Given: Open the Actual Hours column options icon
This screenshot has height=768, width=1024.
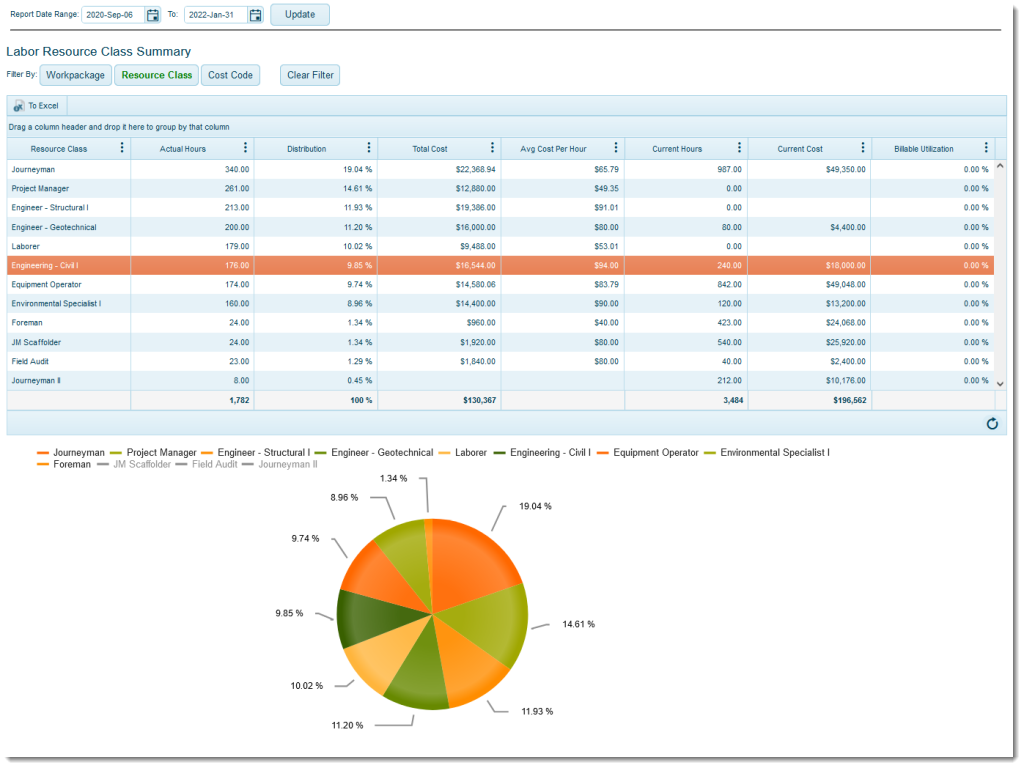Looking at the screenshot, I should click(245, 148).
